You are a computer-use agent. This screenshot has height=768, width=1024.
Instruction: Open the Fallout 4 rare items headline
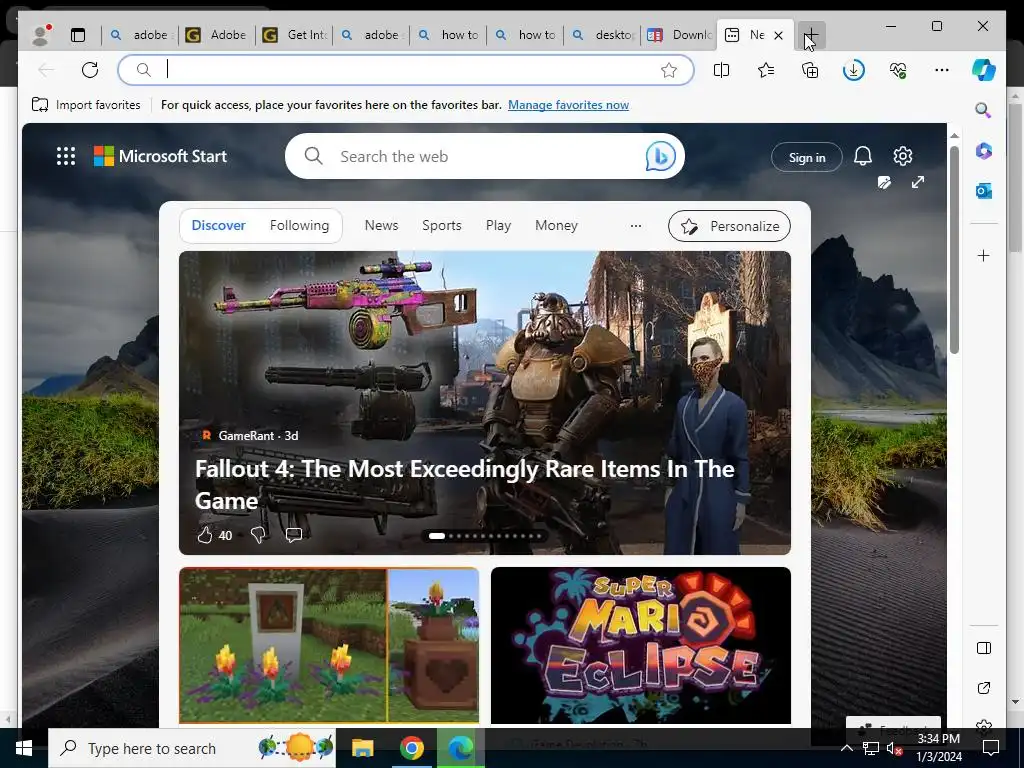pyautogui.click(x=464, y=485)
